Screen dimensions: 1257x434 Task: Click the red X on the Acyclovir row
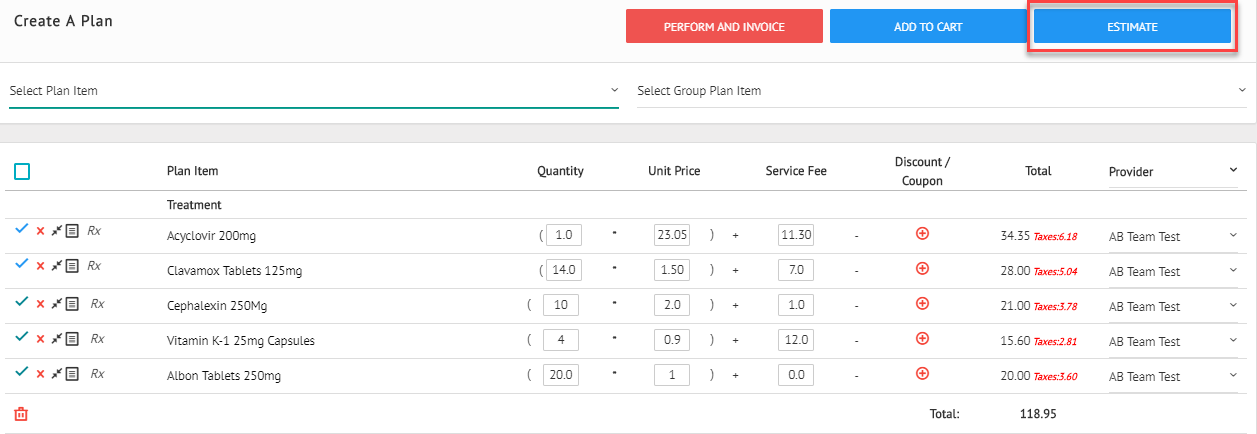tap(40, 232)
